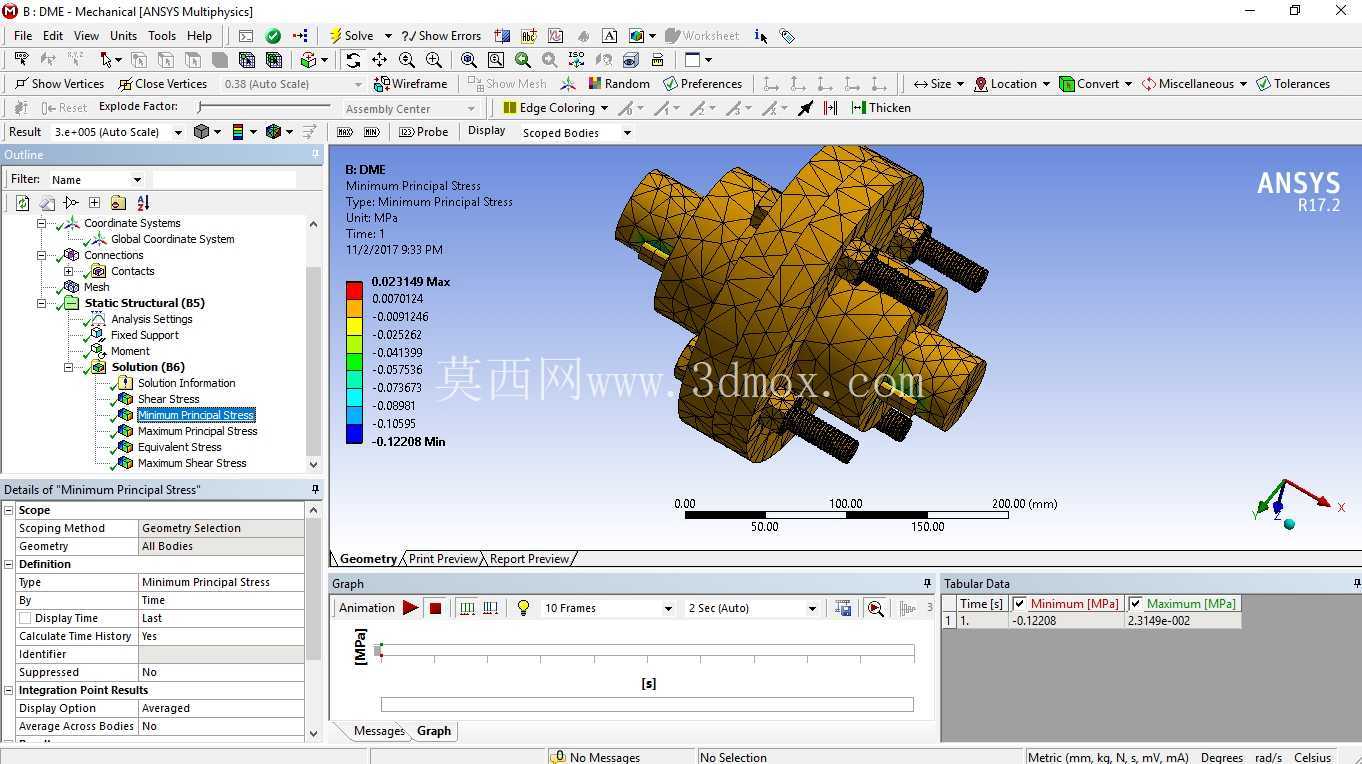Click the Tolerances button
This screenshot has width=1362, height=764.
click(1293, 84)
